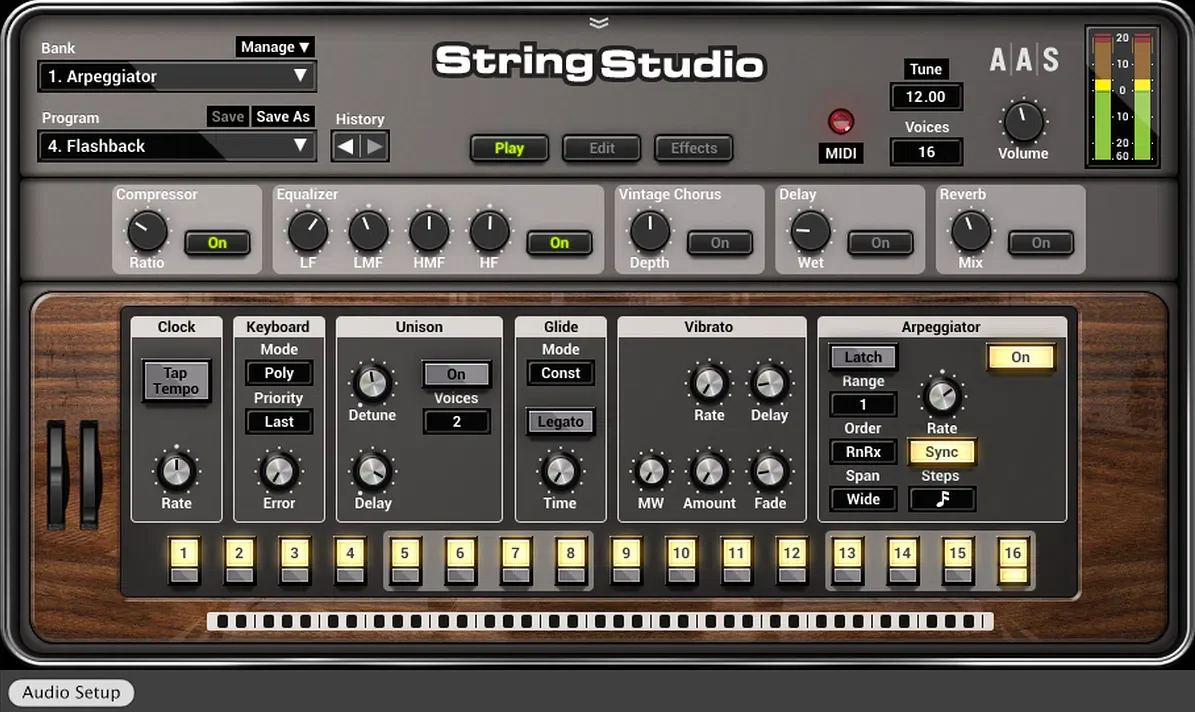Click the collapse chevron above String Studio title
This screenshot has width=1195, height=712.
[599, 23]
